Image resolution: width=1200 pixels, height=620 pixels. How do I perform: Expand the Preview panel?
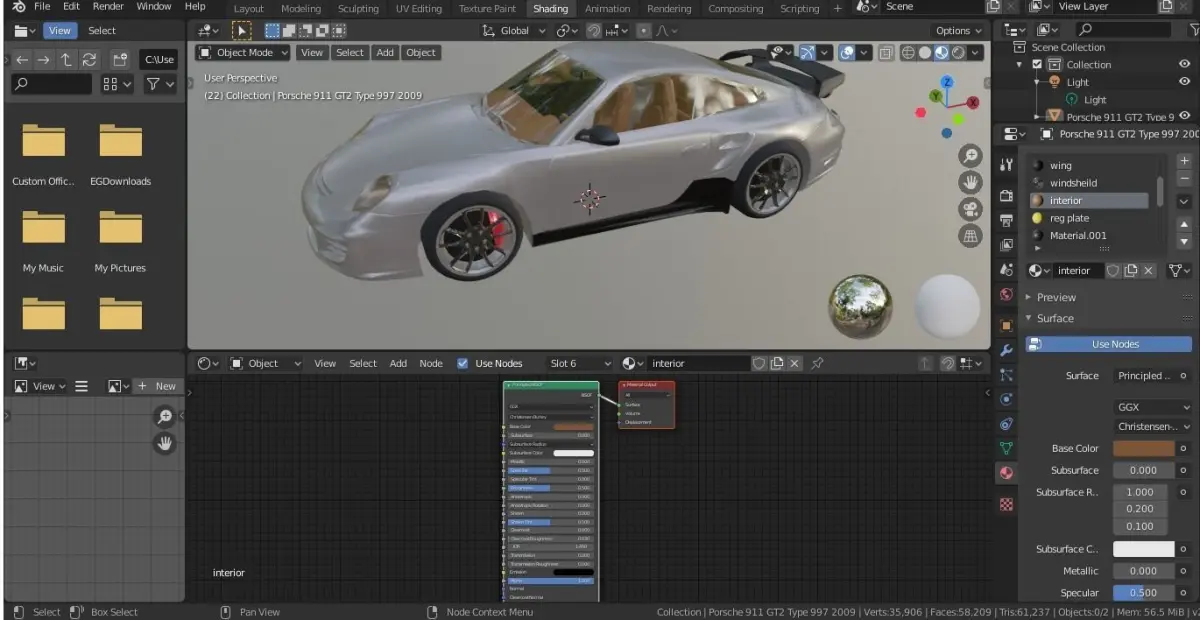click(x=1056, y=297)
